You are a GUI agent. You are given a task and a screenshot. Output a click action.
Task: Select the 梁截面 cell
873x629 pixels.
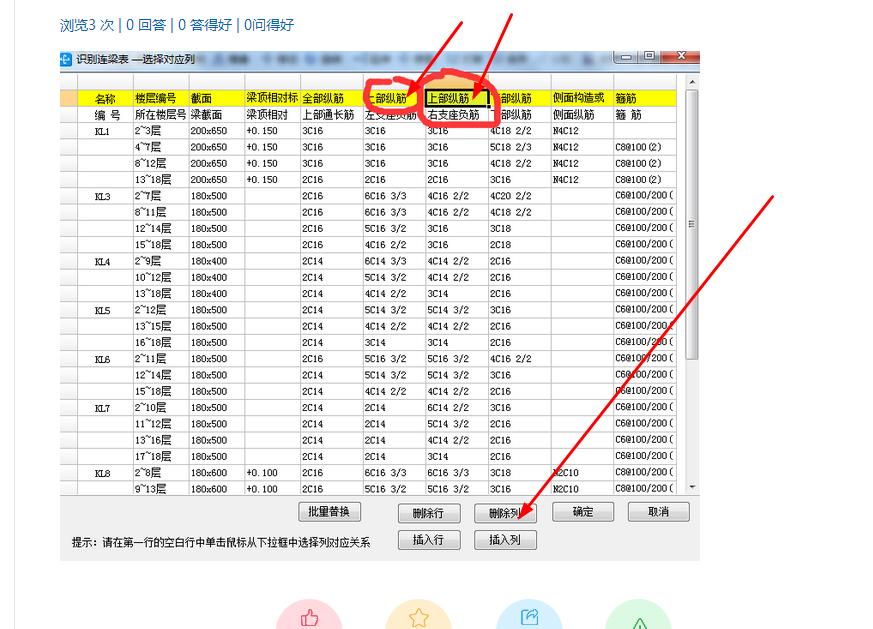click(x=217, y=115)
